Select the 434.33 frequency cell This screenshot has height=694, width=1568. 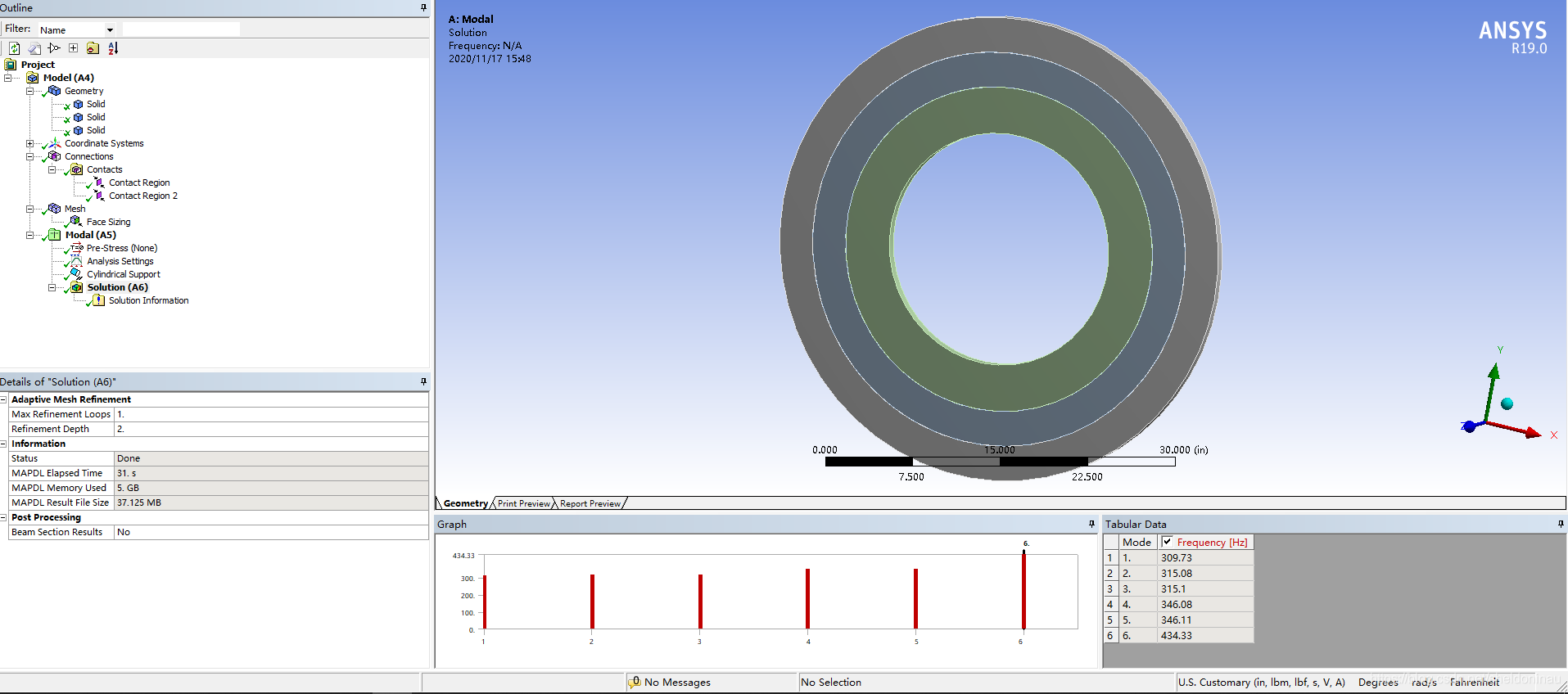1204,636
